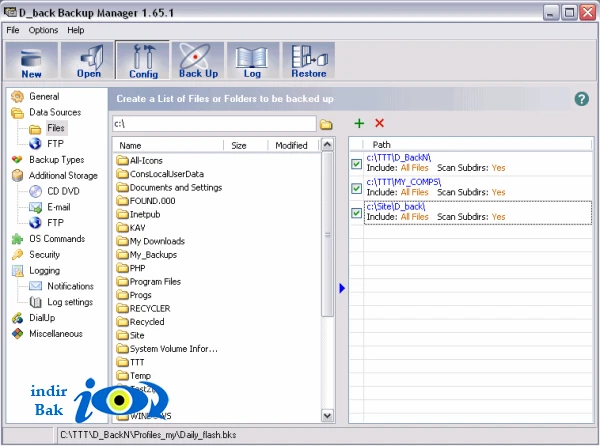600x446 pixels.
Task: Click the green plus add icon
Action: click(359, 123)
